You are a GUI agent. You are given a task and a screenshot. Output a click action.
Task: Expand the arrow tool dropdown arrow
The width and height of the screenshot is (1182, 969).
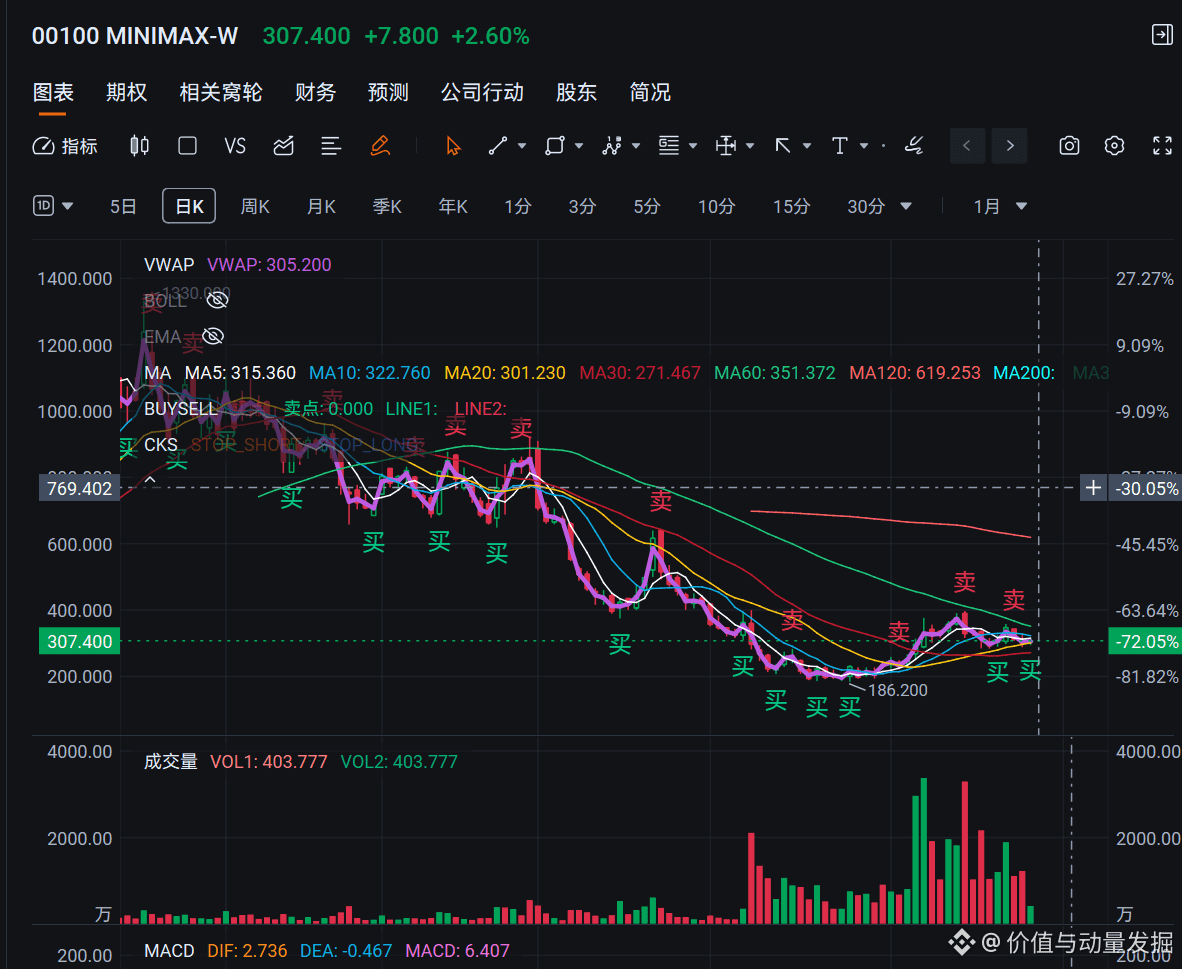point(807,146)
